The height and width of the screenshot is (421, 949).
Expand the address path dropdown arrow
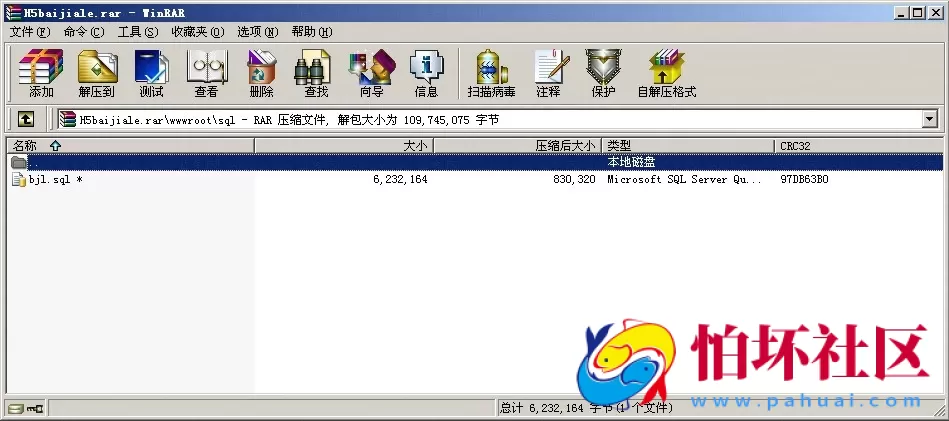tap(930, 120)
